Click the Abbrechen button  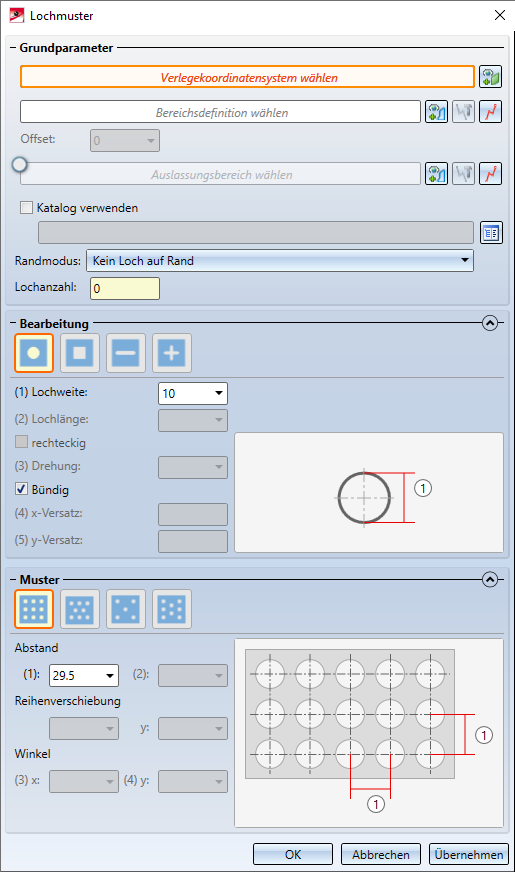pyautogui.click(x=380, y=854)
